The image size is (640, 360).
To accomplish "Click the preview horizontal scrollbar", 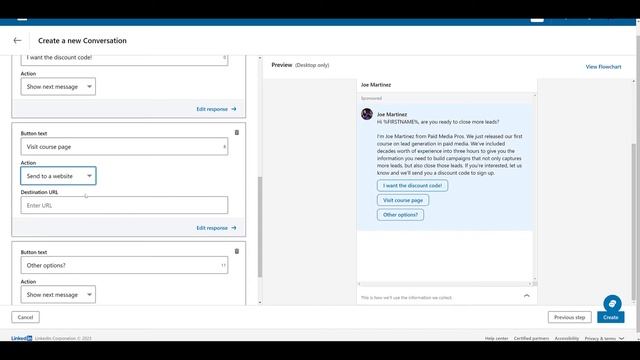I will tap(444, 284).
